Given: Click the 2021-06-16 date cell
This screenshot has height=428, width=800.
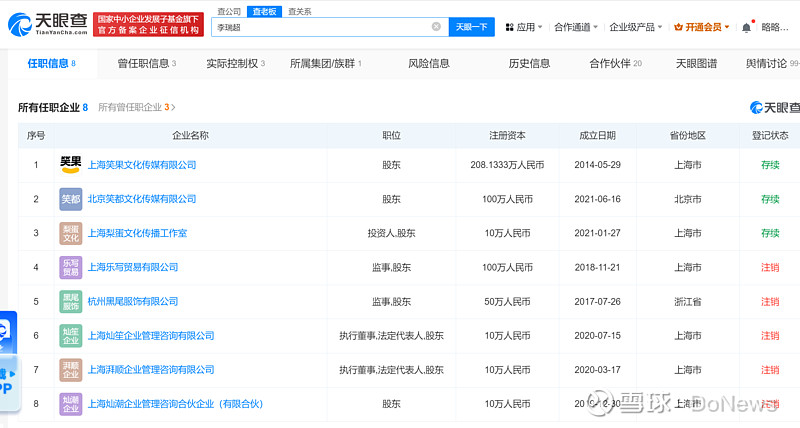Looking at the screenshot, I should pos(597,199).
